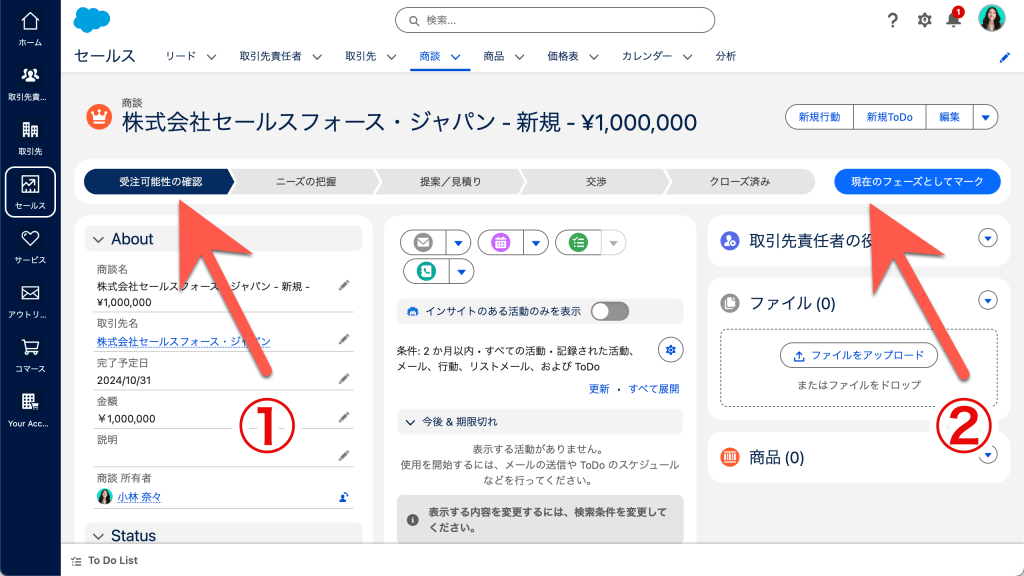1024x576 pixels.
Task: Click the Salesforce cloud logo
Action: point(91,20)
